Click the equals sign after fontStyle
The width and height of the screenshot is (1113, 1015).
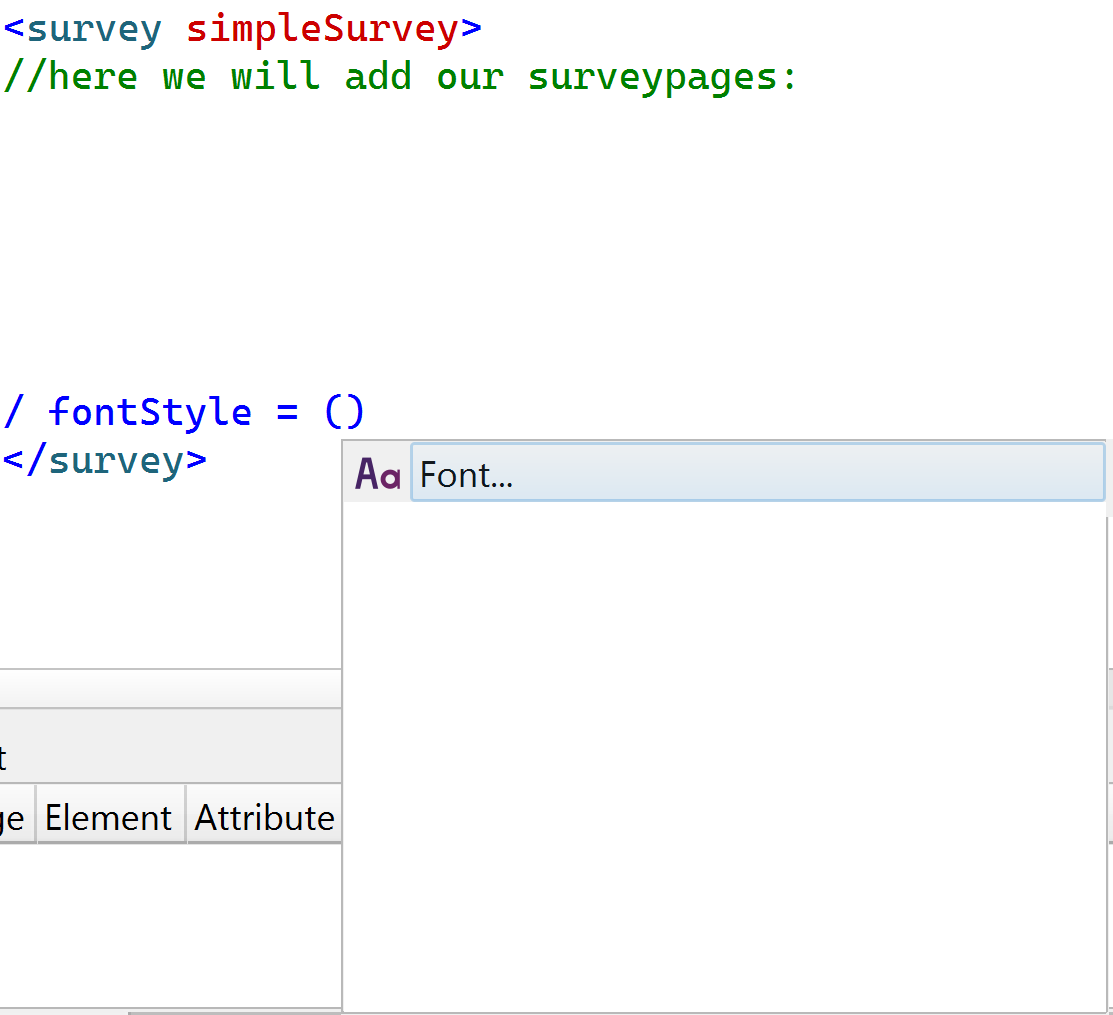click(288, 412)
